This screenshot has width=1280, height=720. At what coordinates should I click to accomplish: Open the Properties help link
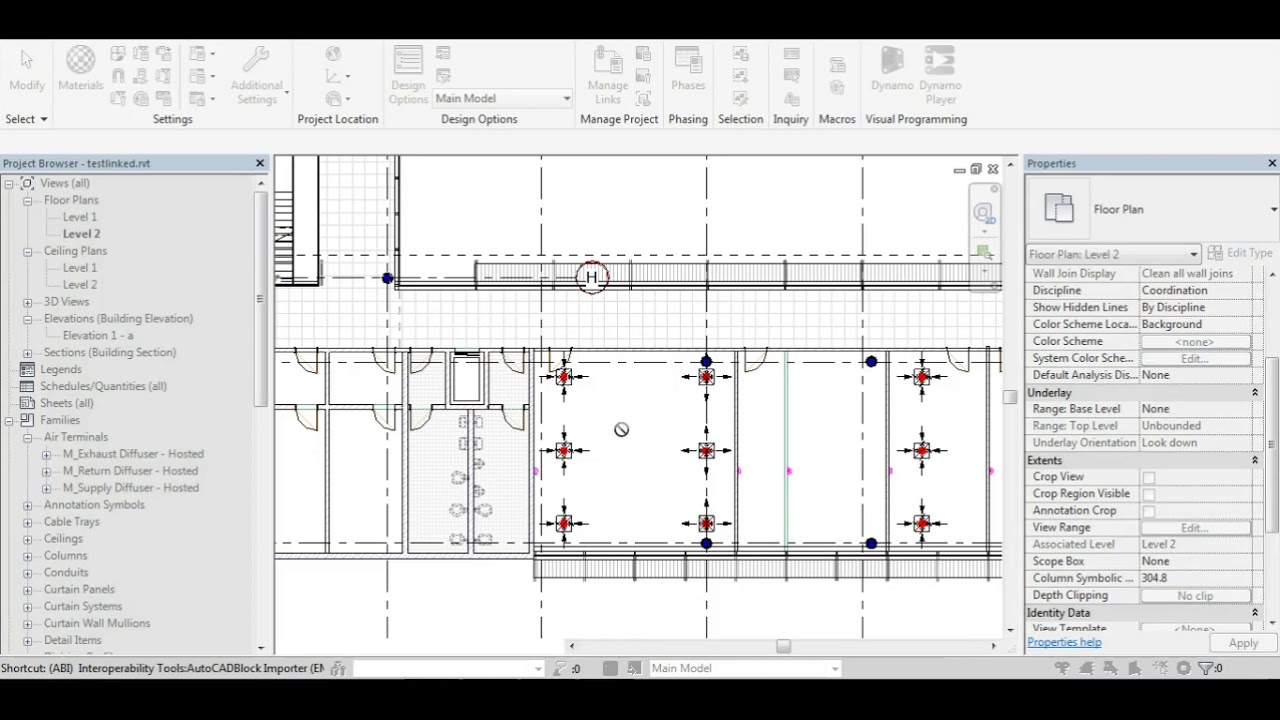[1064, 642]
